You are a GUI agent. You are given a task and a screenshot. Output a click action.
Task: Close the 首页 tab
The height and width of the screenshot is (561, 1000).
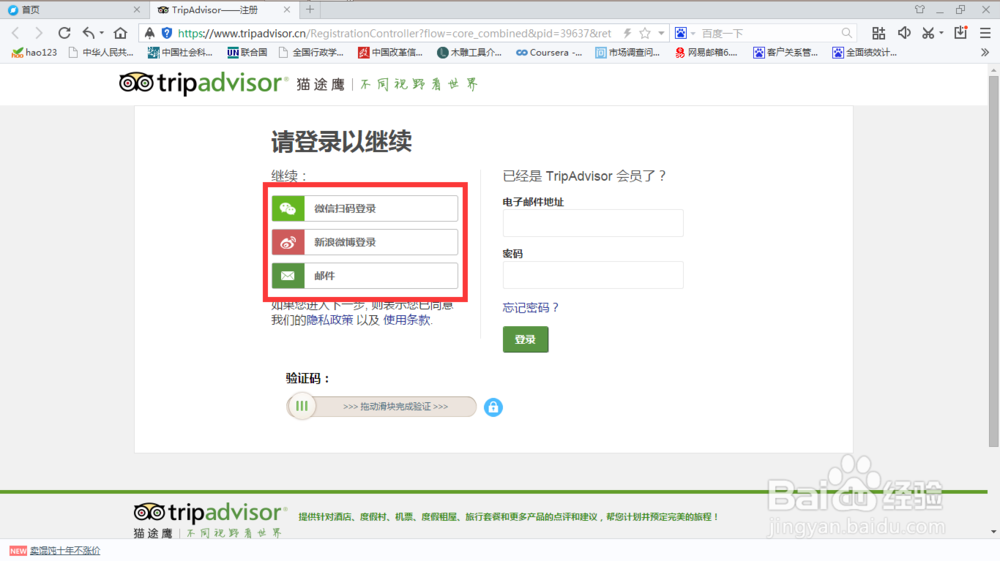tap(136, 10)
